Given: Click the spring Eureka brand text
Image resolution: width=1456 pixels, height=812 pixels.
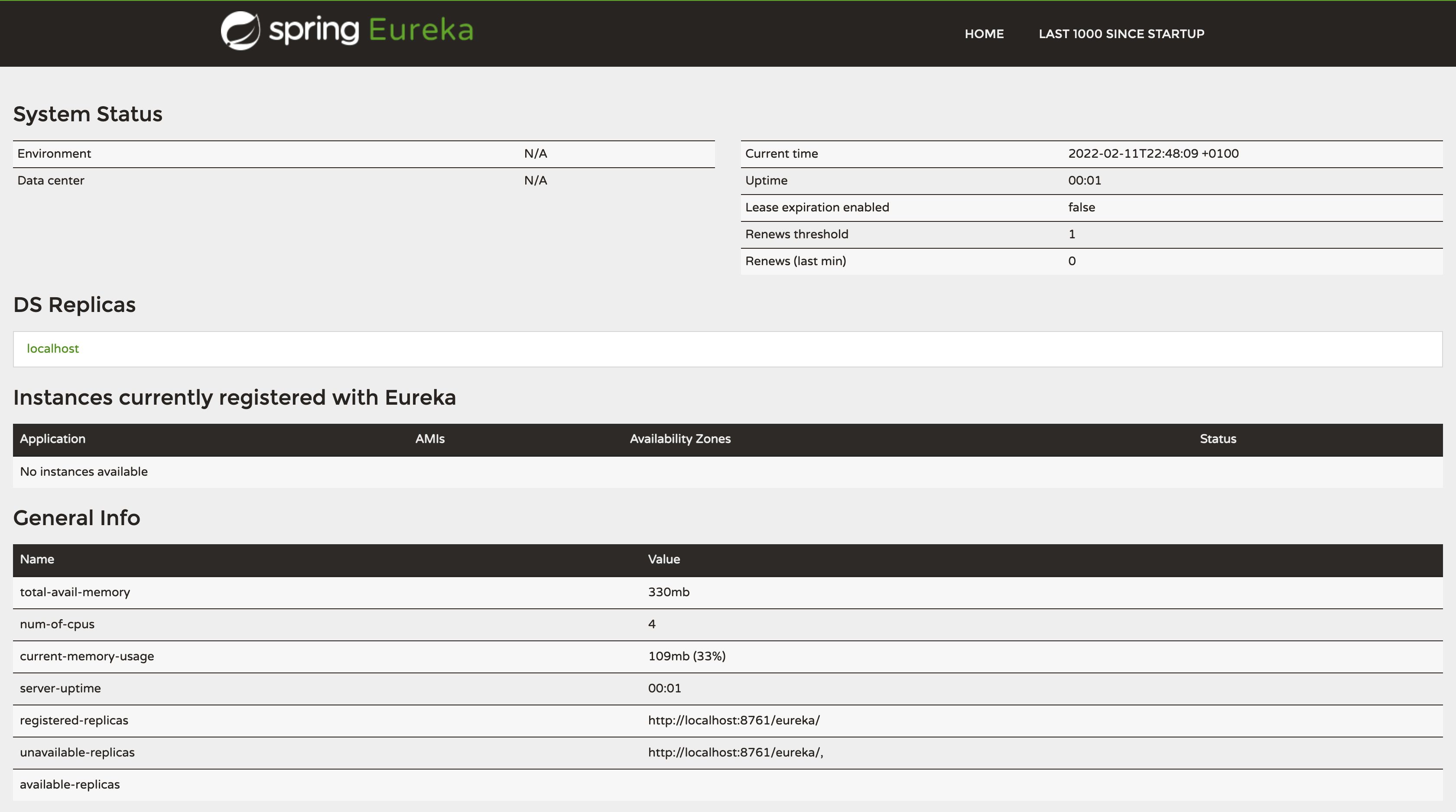Looking at the screenshot, I should click(371, 30).
